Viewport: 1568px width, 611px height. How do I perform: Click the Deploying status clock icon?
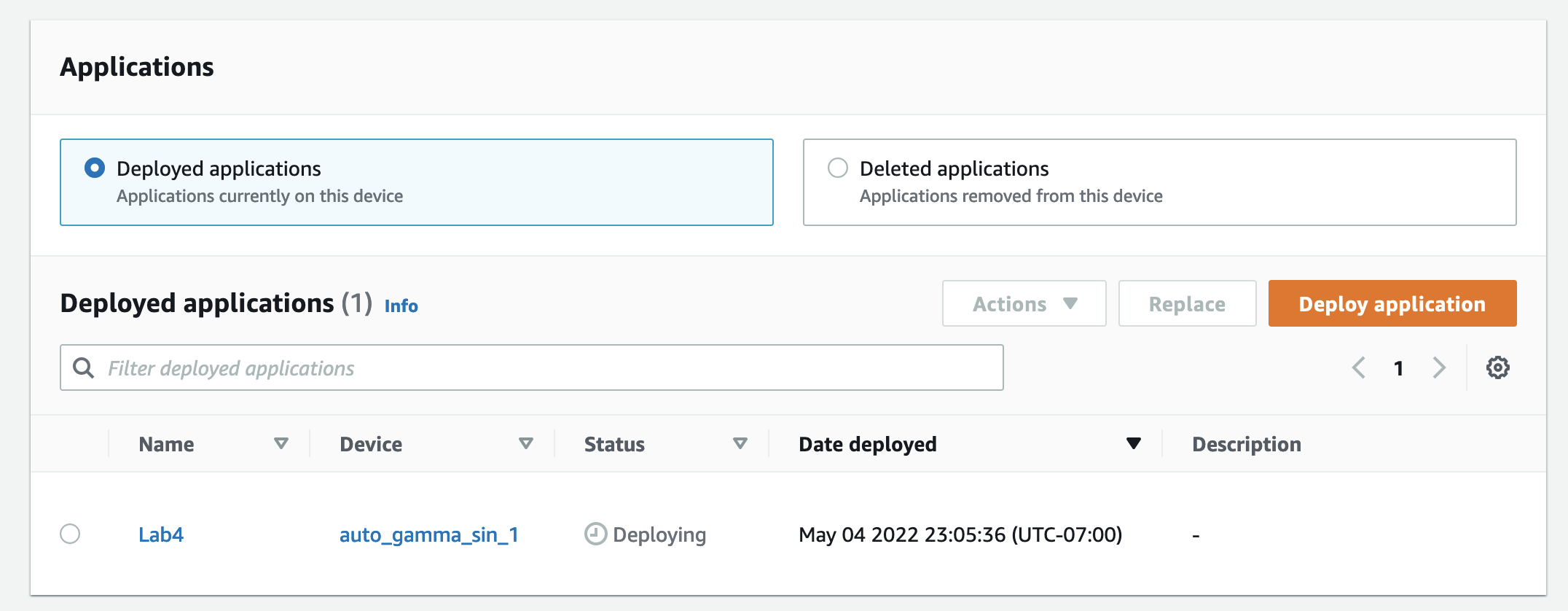[595, 534]
